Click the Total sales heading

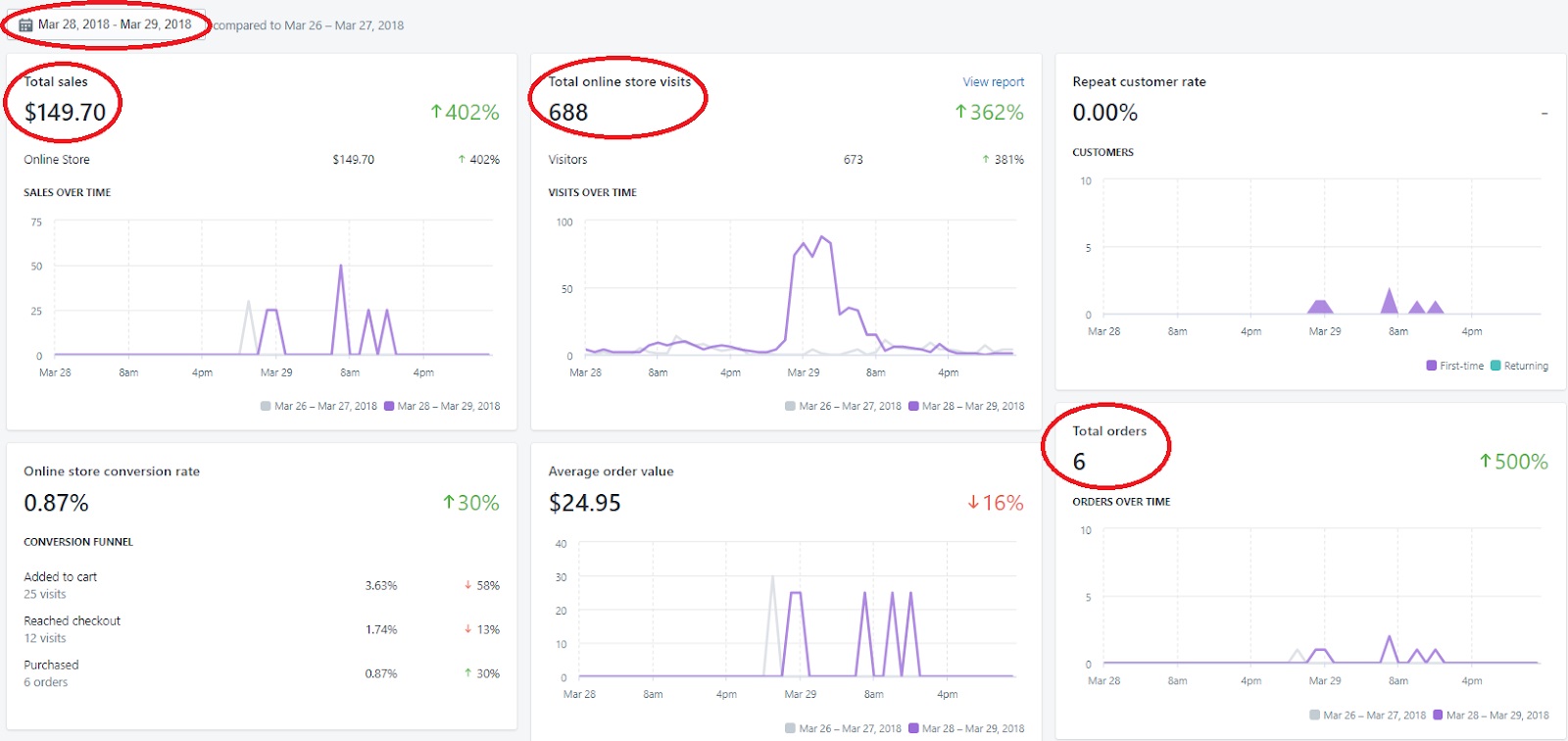click(56, 82)
